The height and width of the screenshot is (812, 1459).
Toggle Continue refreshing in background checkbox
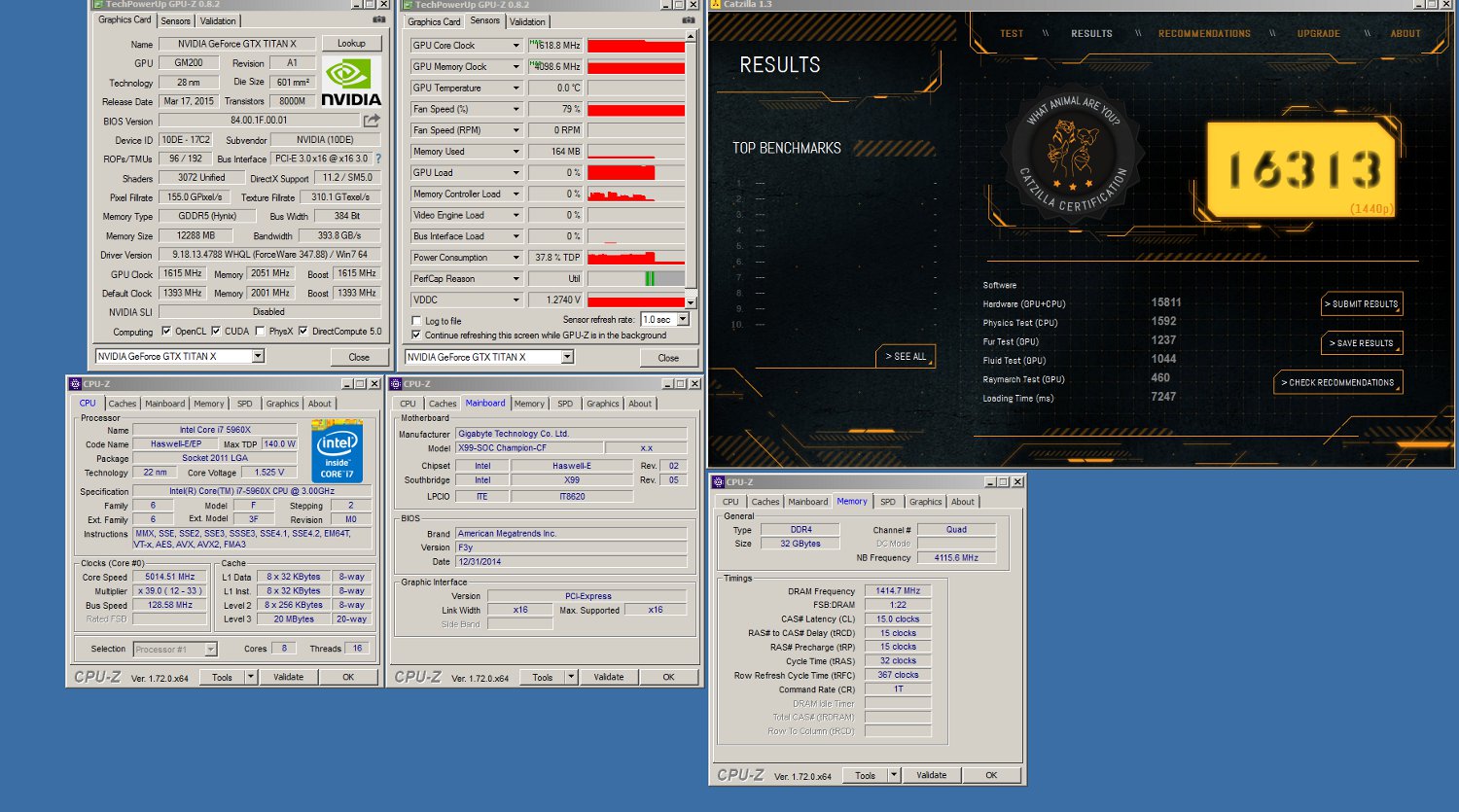click(x=416, y=335)
